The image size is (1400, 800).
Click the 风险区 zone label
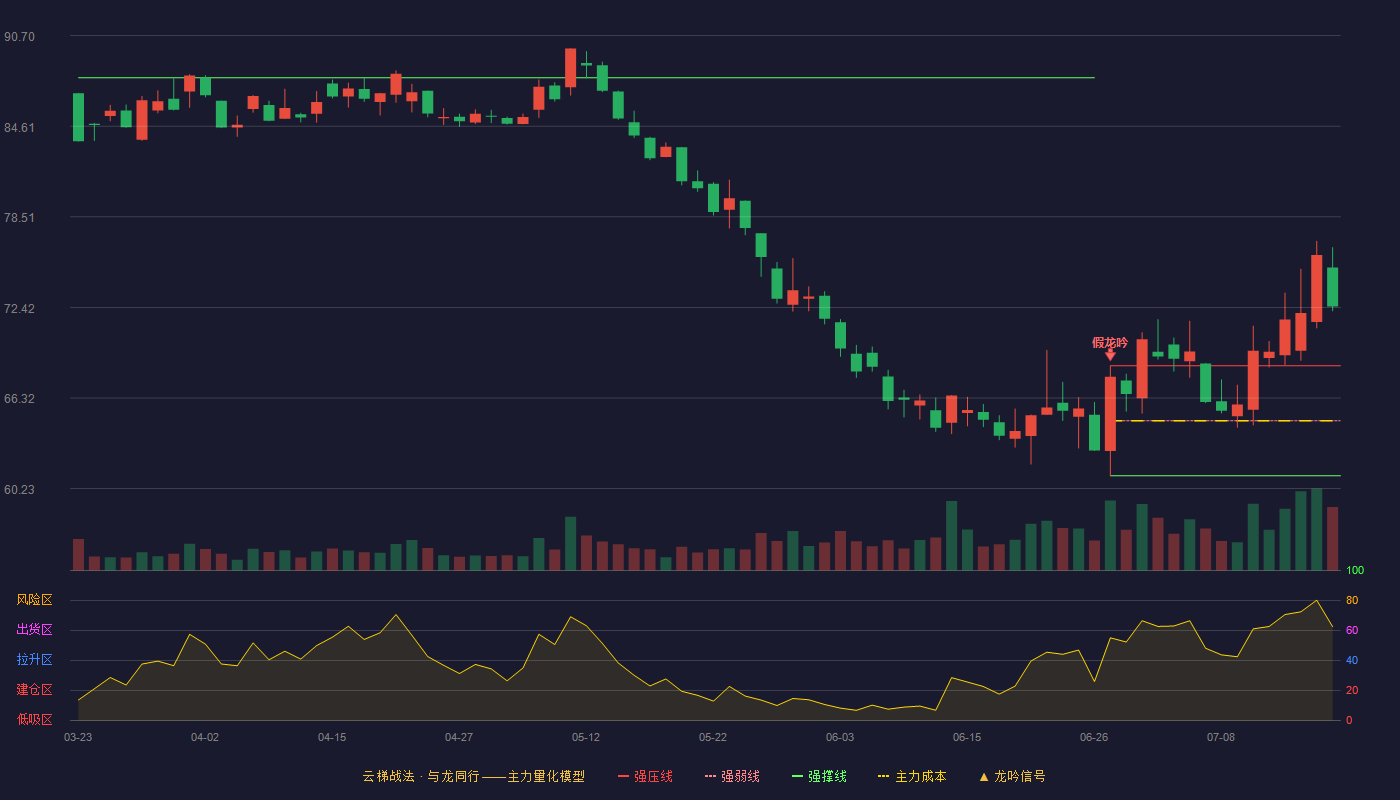coord(34,600)
